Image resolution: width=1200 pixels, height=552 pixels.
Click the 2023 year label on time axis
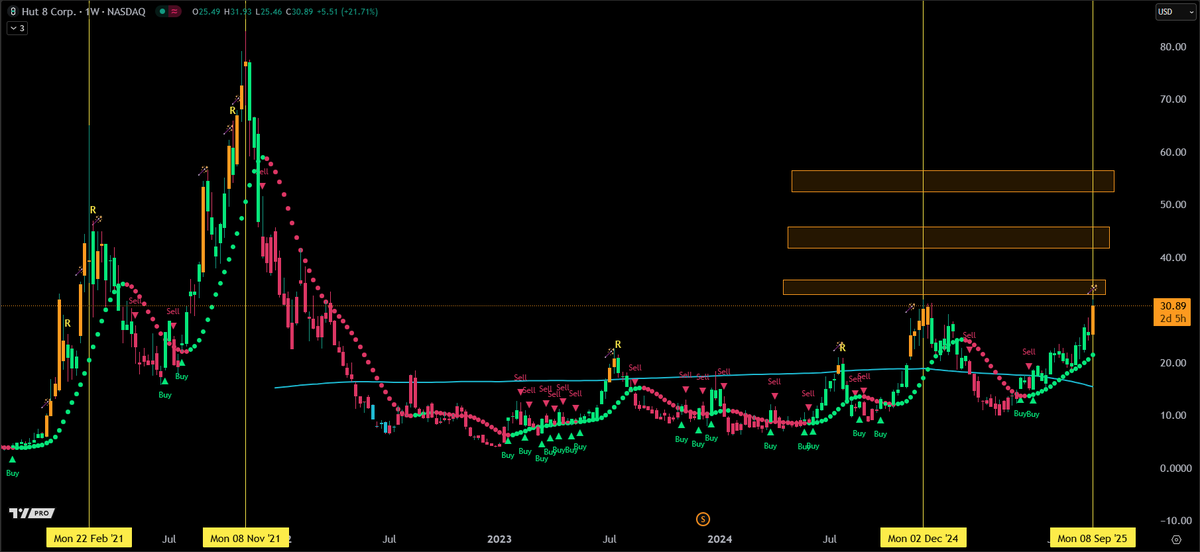coord(499,540)
